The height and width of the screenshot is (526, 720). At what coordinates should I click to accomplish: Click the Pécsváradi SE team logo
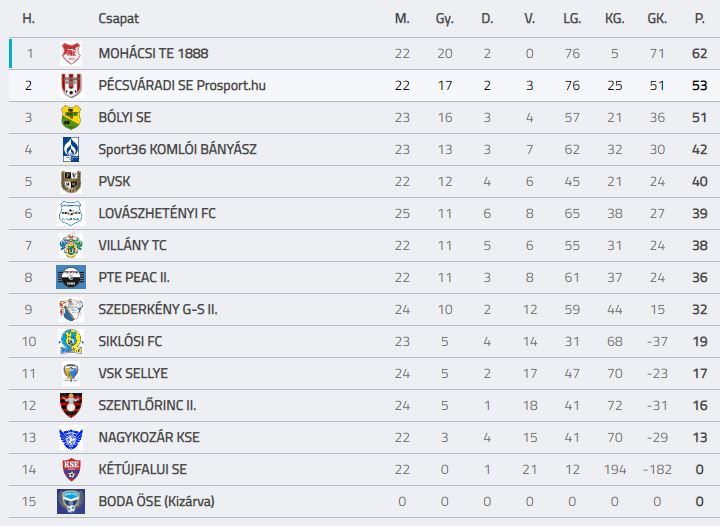[x=71, y=85]
